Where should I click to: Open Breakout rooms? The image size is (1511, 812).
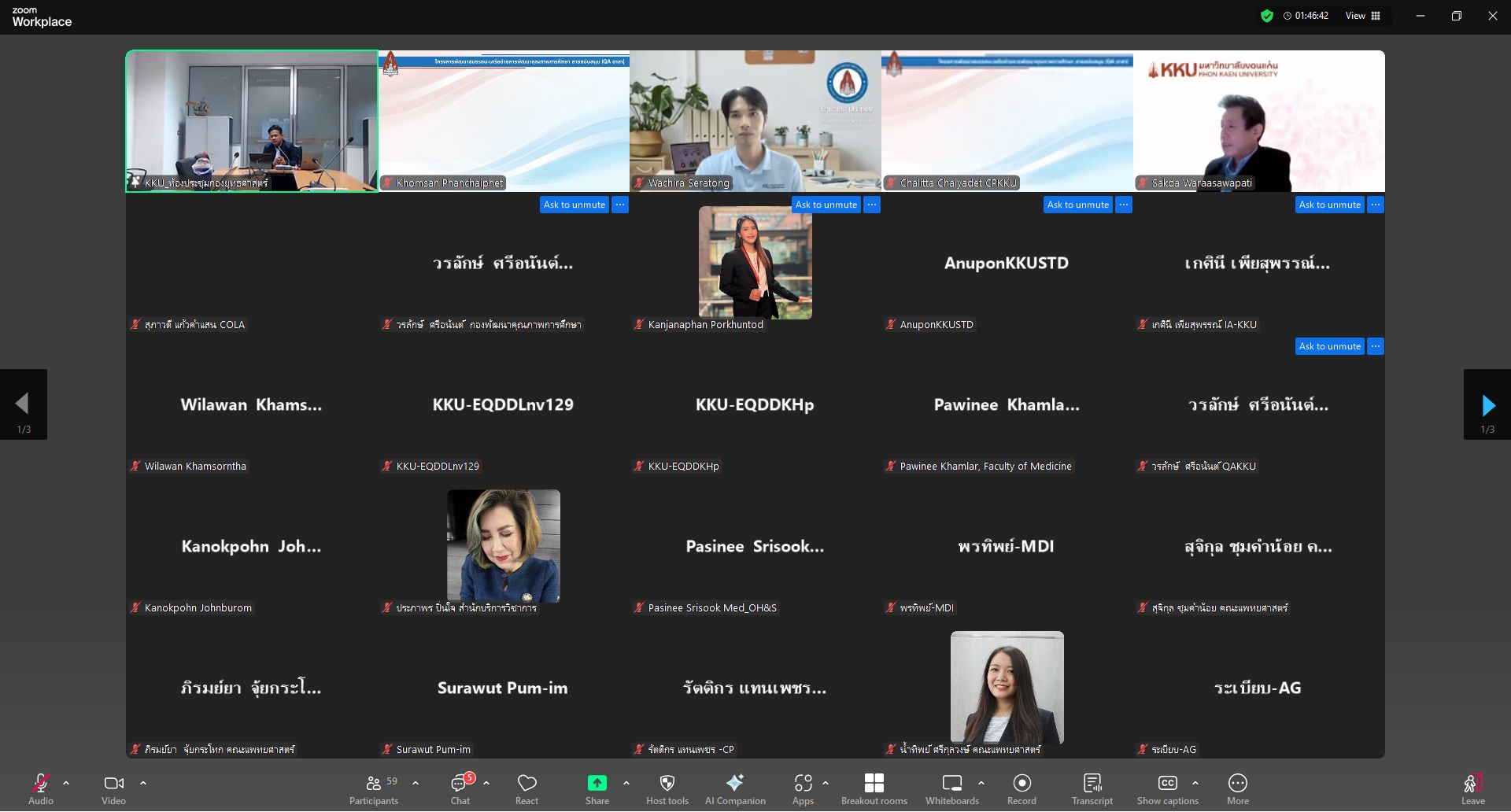(x=874, y=789)
